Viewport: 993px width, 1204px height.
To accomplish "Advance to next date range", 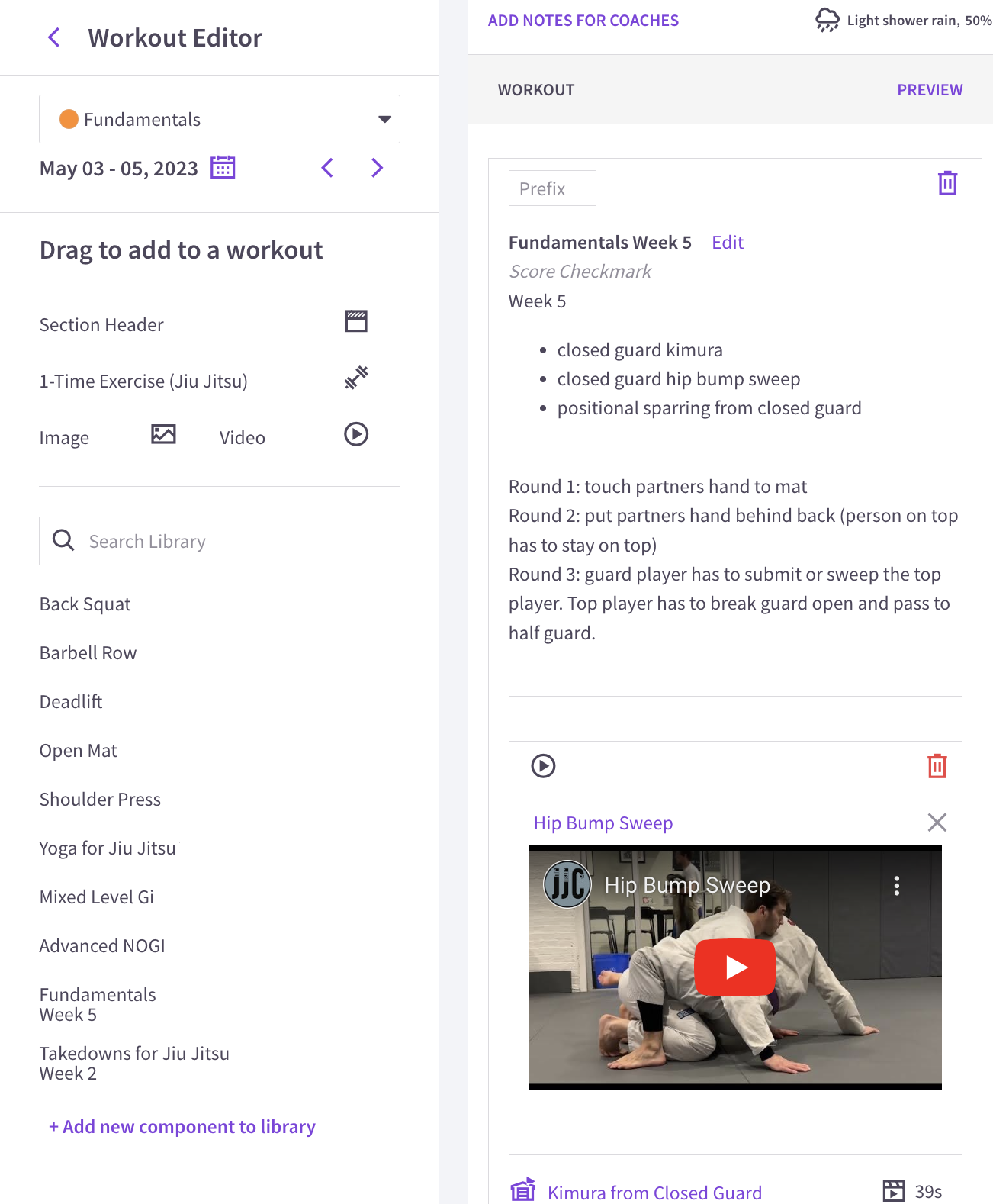I will (x=377, y=168).
